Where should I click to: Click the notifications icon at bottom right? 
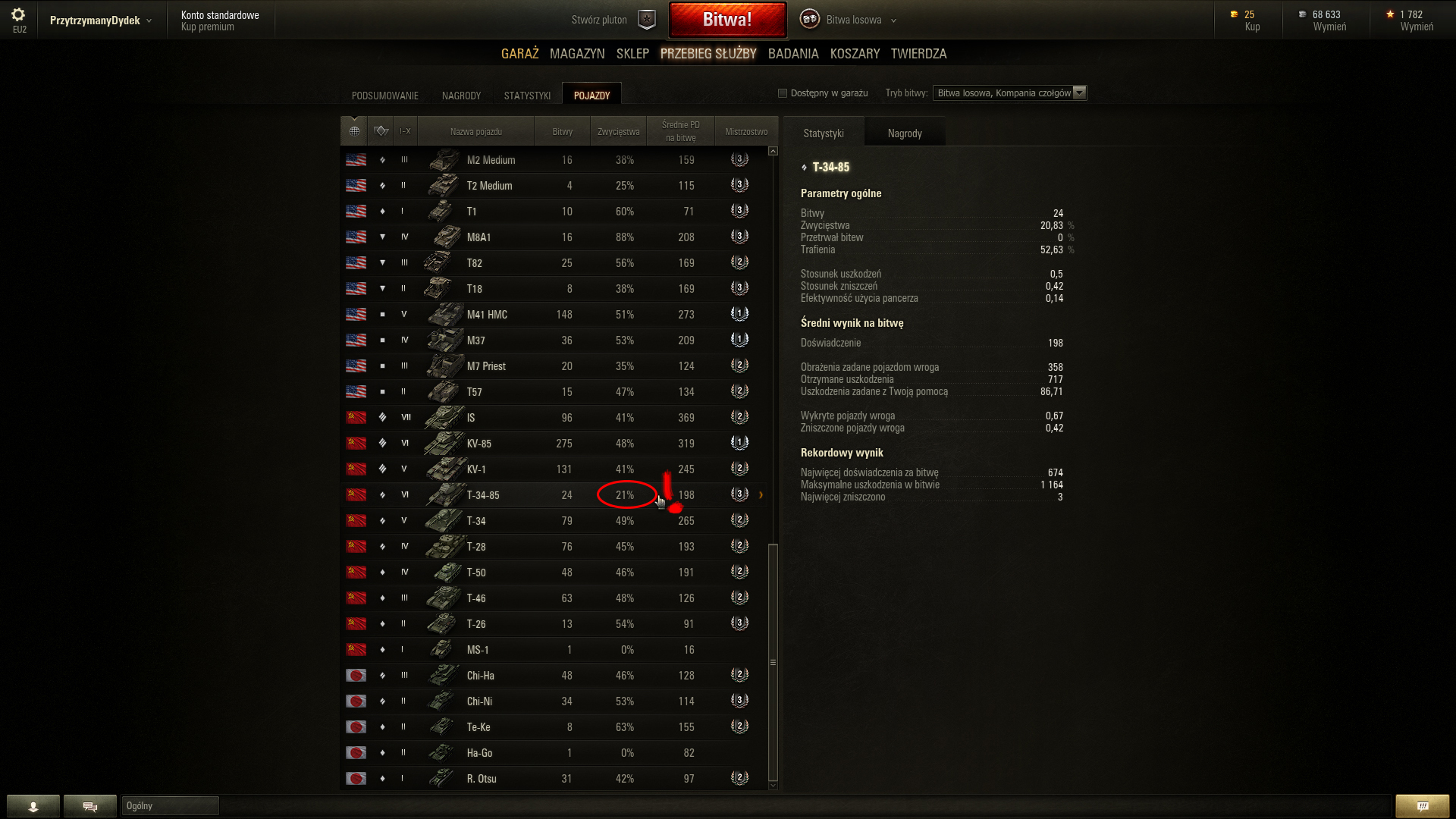click(x=1423, y=806)
